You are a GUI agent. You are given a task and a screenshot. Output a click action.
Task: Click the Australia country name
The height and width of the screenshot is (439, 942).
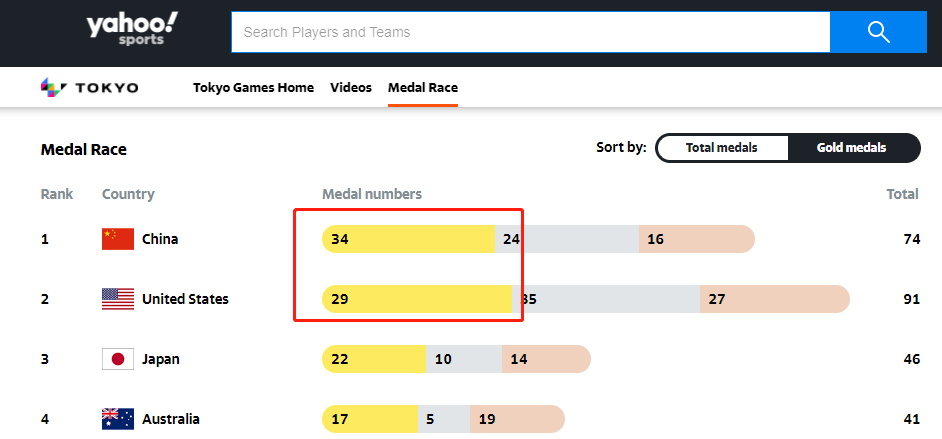pyautogui.click(x=171, y=419)
